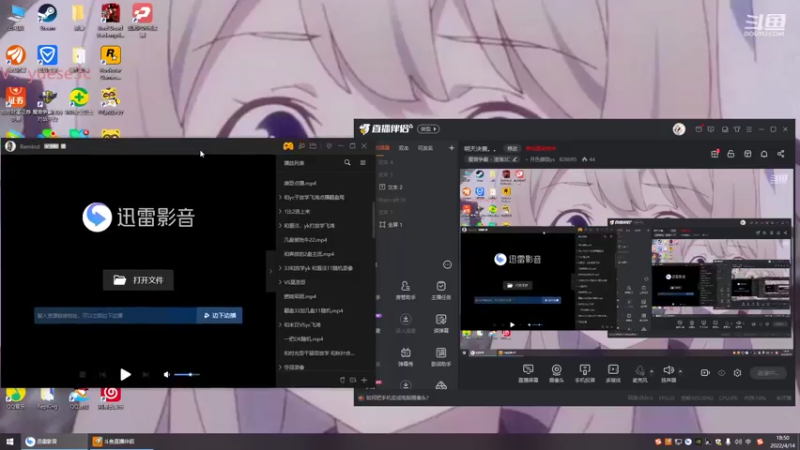Search the Xunlei playlist with magnifier icon

point(347,163)
